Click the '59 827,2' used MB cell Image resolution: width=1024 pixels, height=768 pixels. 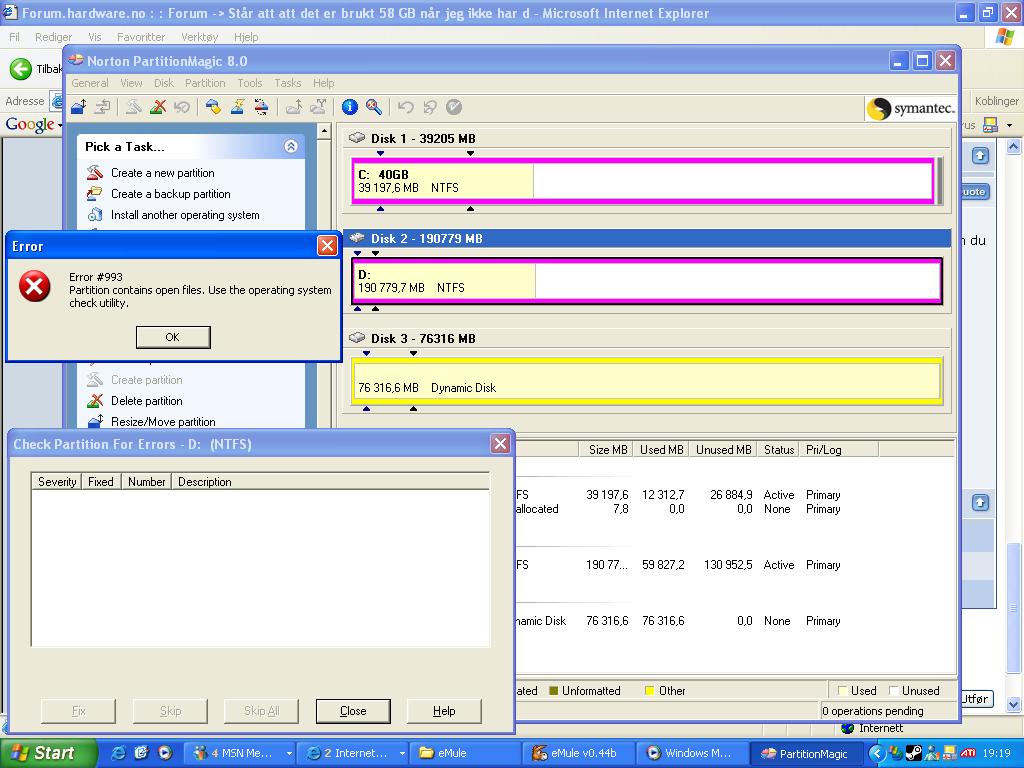pyautogui.click(x=663, y=564)
